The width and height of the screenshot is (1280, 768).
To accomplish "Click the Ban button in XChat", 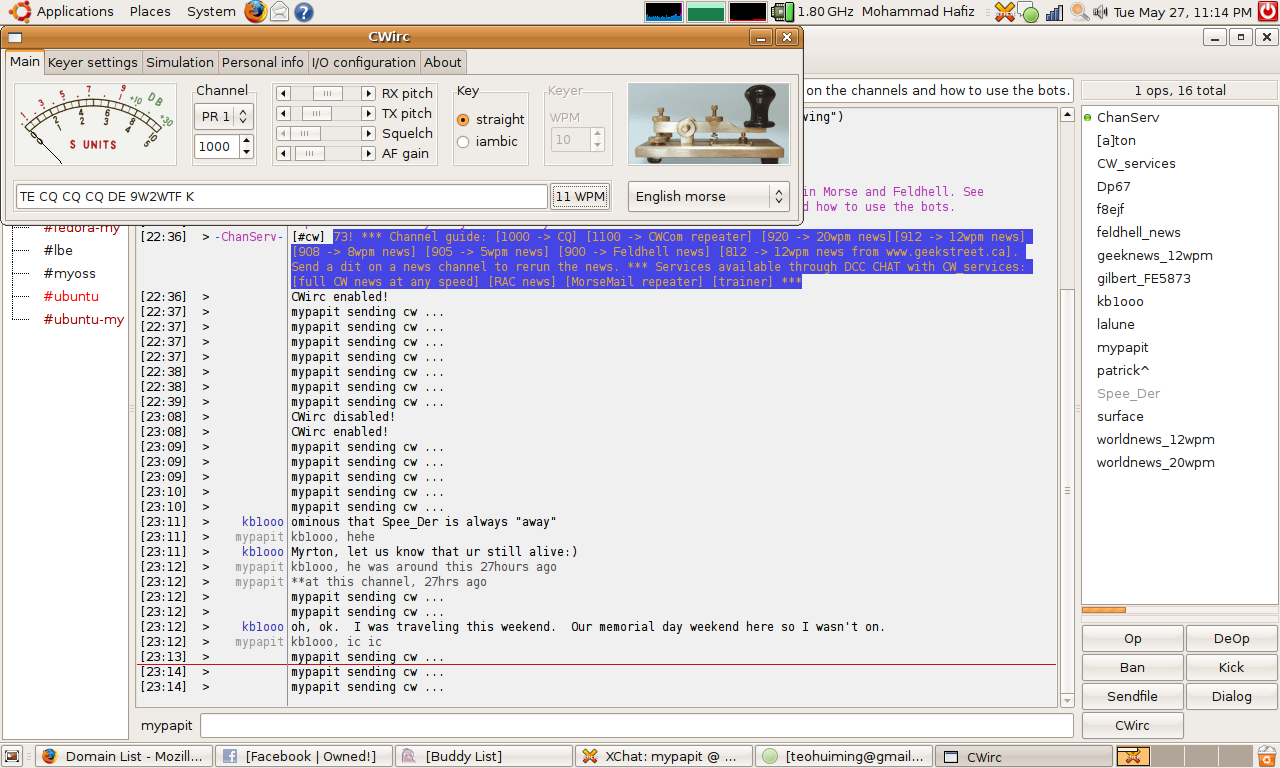I will click(x=1133, y=667).
